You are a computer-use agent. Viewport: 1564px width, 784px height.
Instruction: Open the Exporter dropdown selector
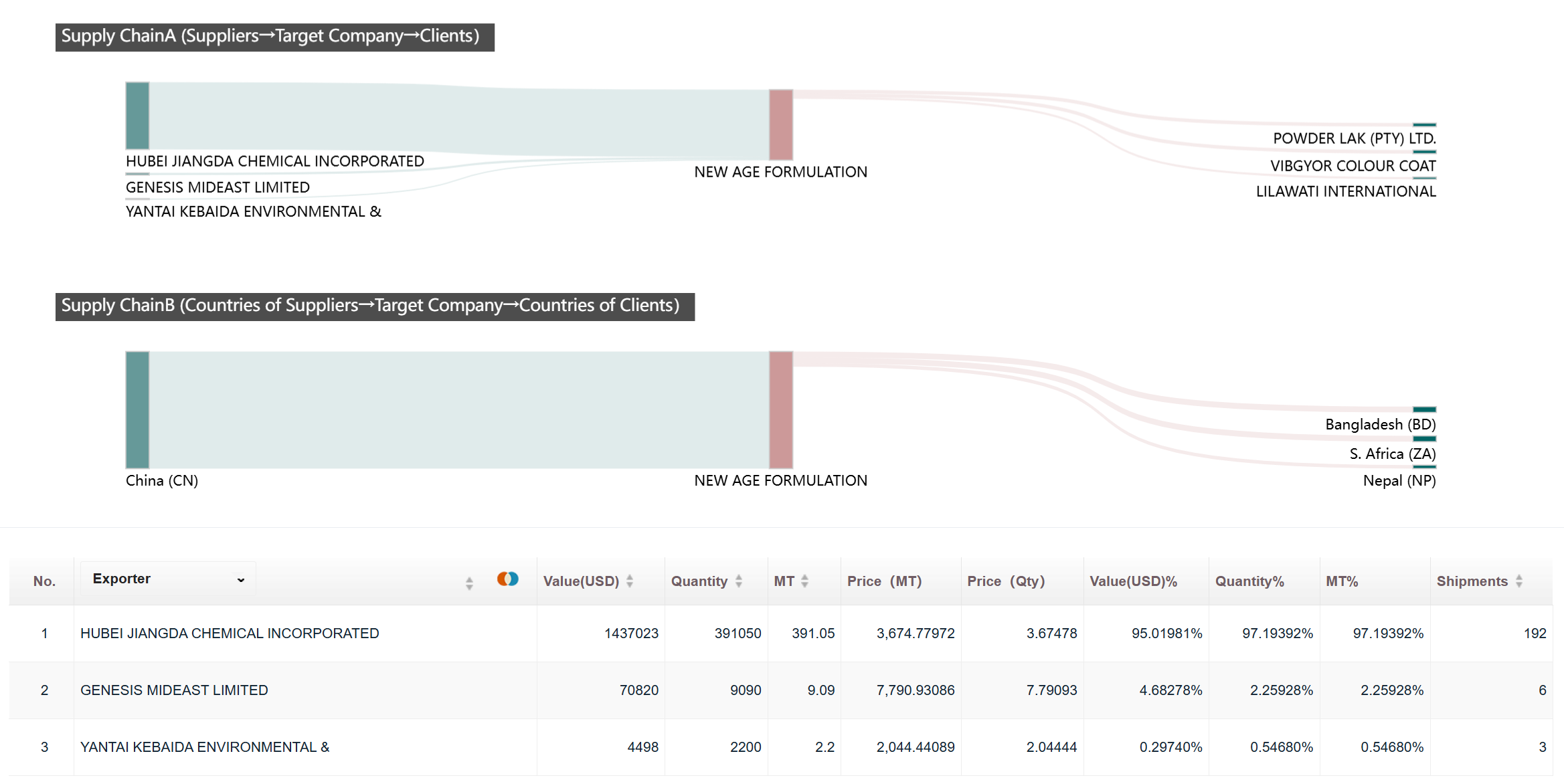point(168,579)
